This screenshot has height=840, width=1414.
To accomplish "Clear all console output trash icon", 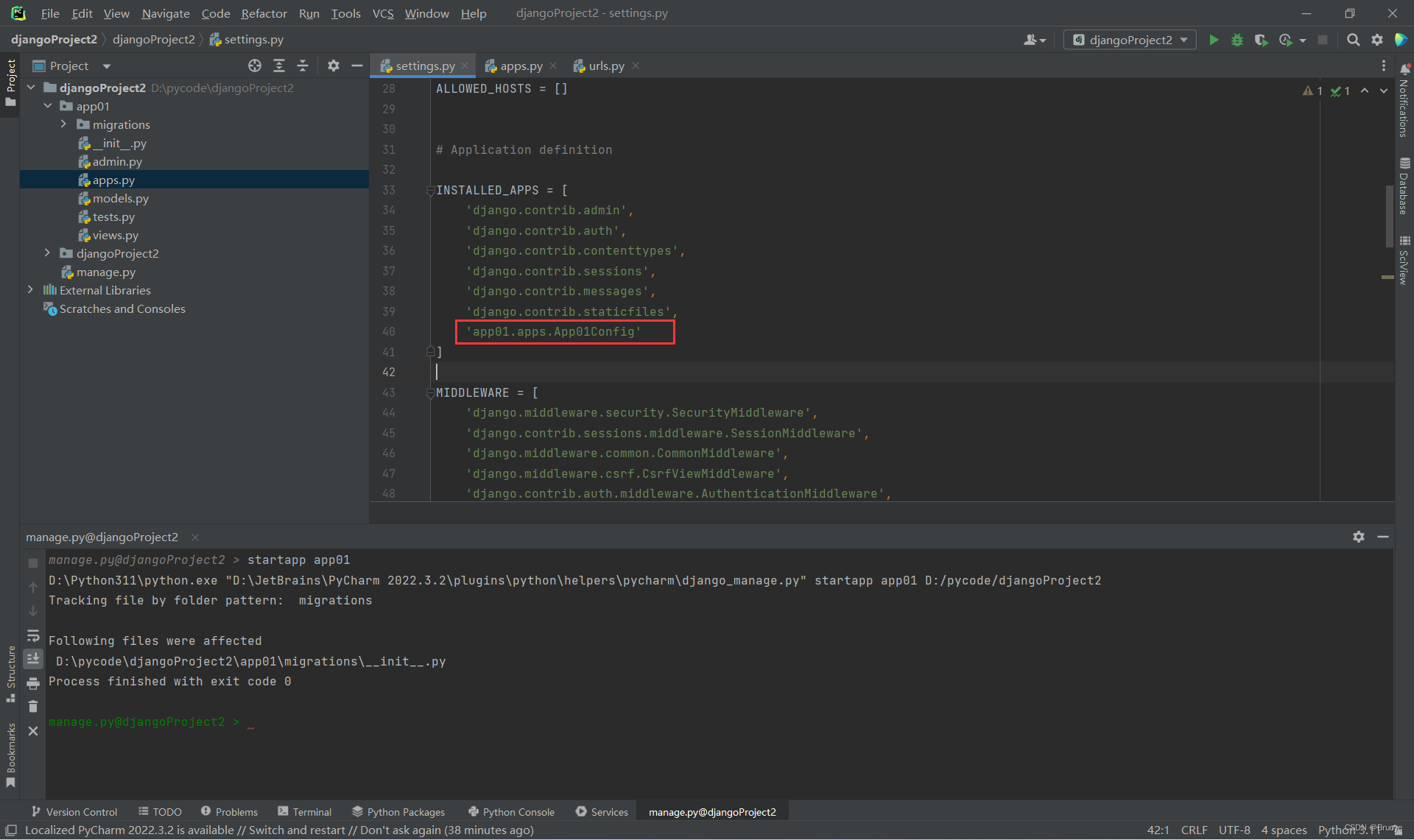I will [x=33, y=707].
